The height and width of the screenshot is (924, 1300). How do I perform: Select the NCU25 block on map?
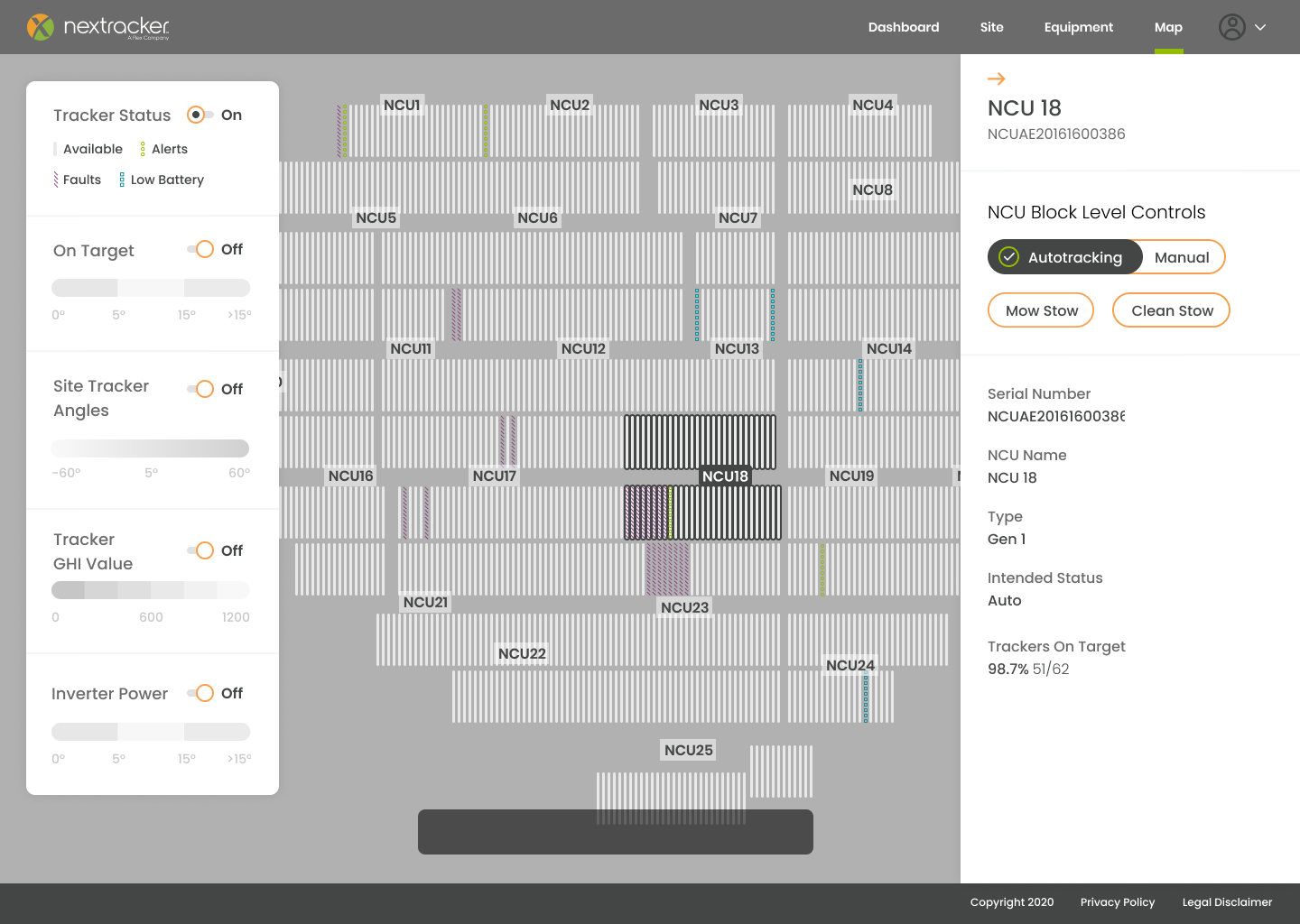pyautogui.click(x=688, y=750)
